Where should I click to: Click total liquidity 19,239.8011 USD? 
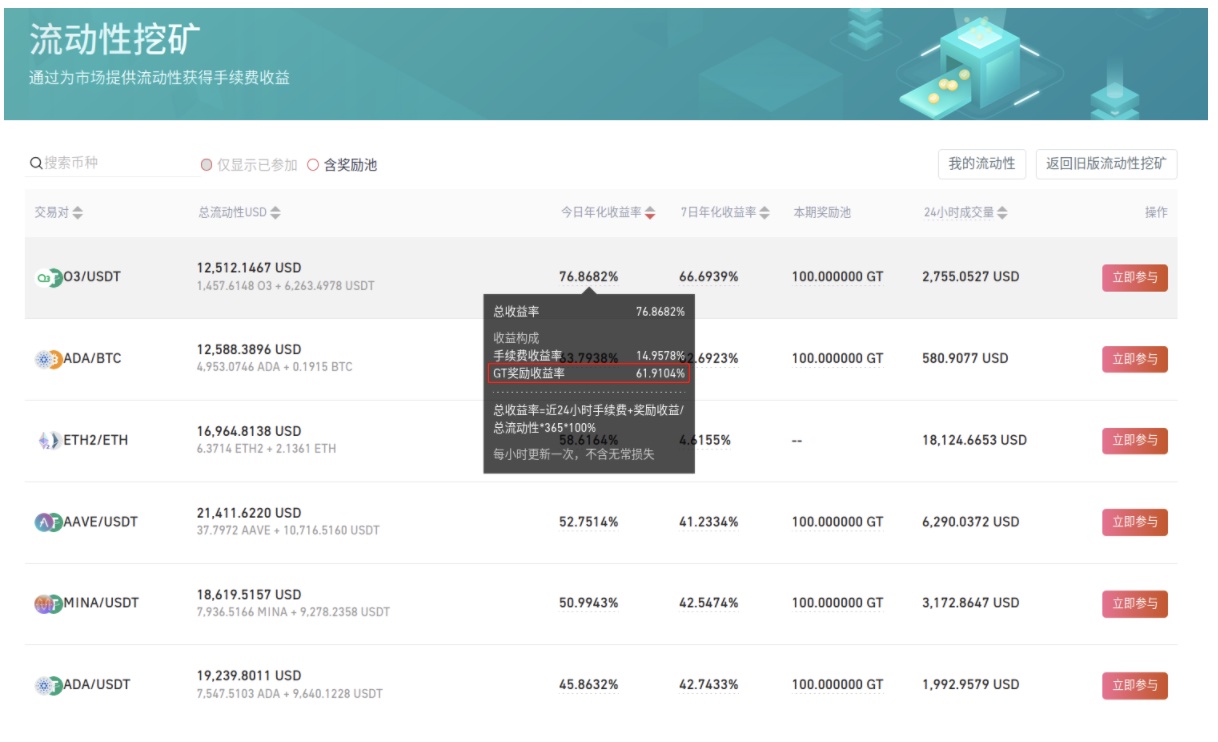click(x=249, y=676)
